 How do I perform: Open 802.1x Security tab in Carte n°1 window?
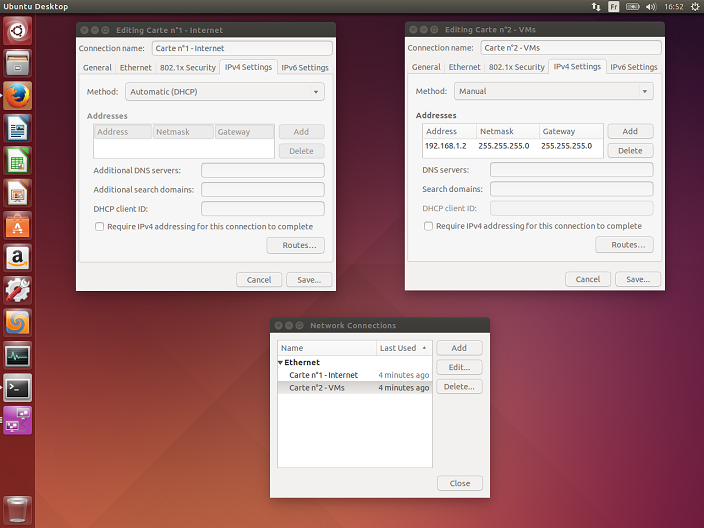coord(188,67)
